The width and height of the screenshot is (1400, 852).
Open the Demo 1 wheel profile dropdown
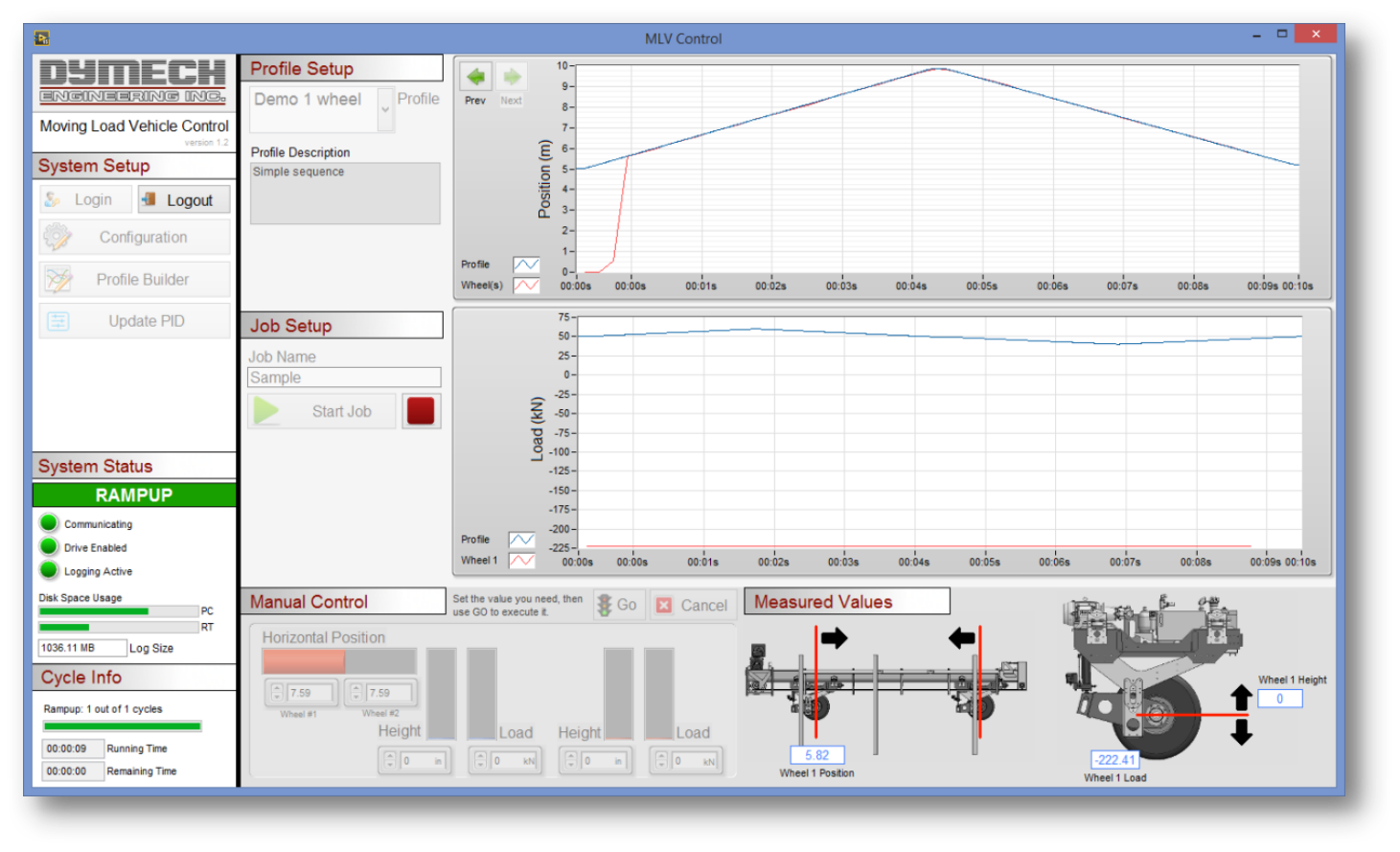tap(385, 107)
